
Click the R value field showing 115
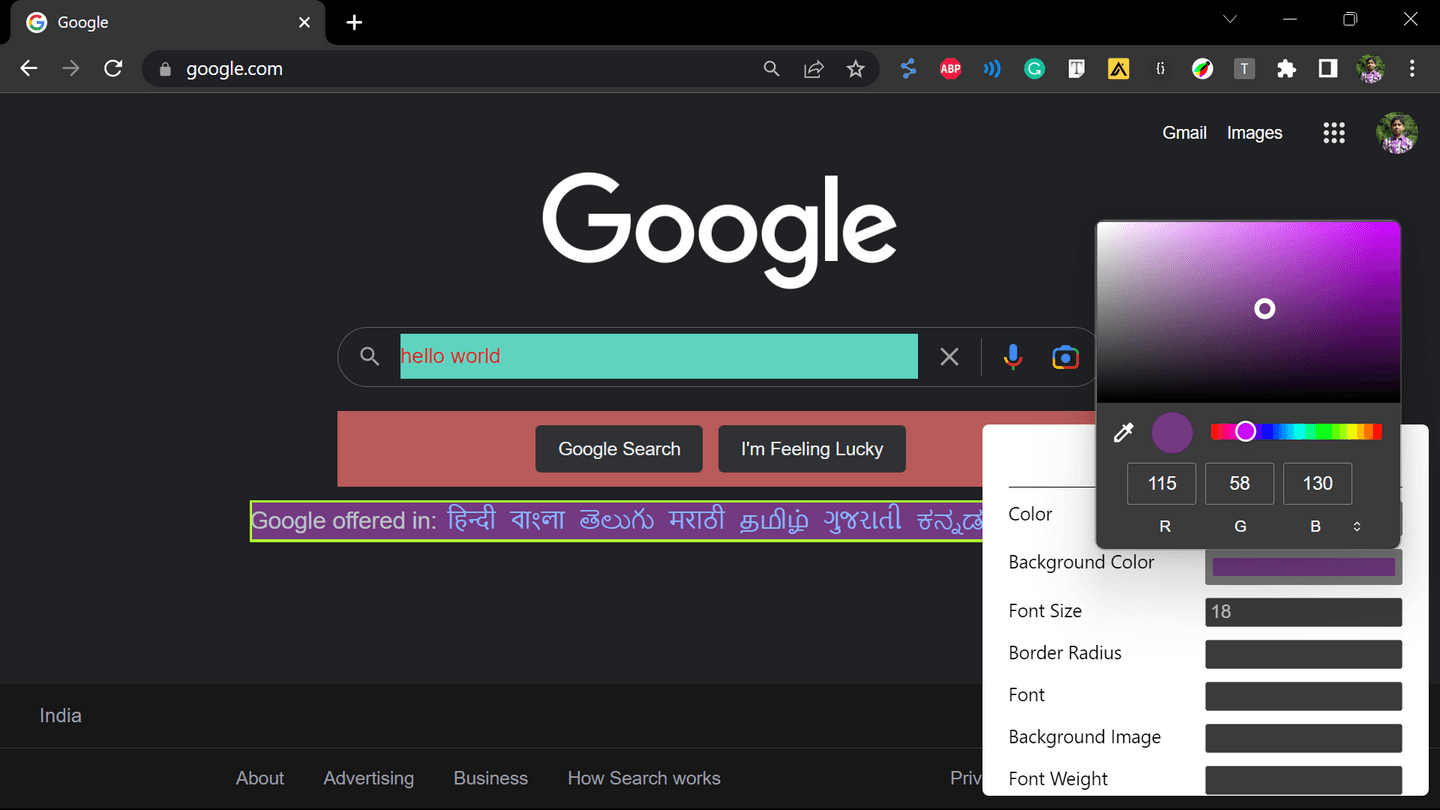1162,484
